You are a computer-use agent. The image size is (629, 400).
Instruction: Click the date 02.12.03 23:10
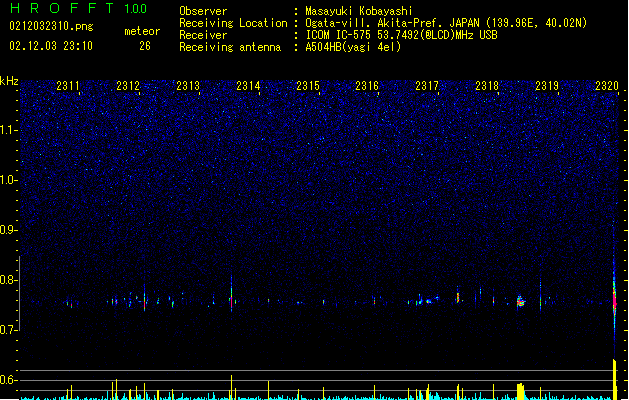click(51, 46)
